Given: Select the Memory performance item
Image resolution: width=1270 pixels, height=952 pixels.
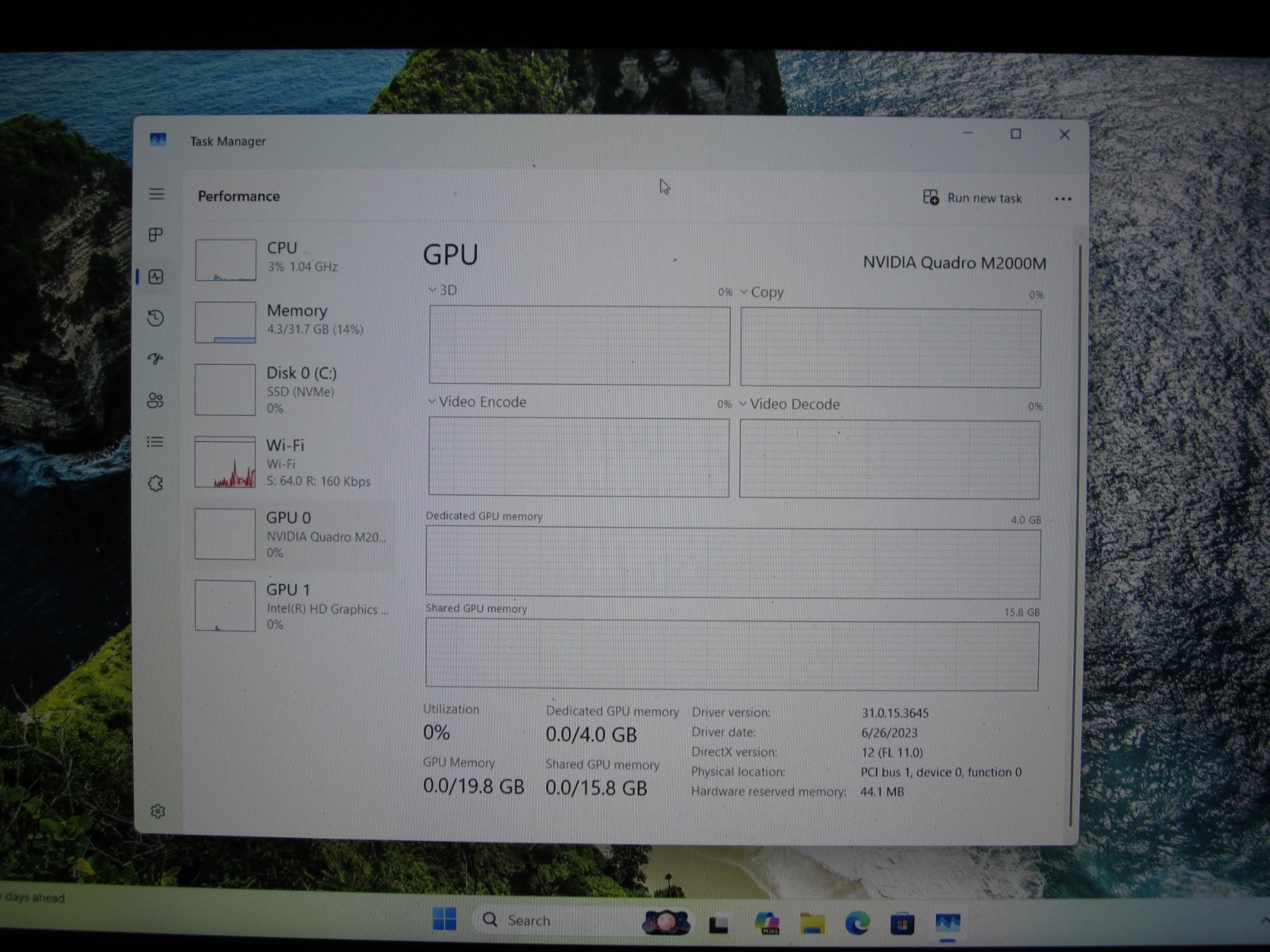Looking at the screenshot, I should point(291,321).
